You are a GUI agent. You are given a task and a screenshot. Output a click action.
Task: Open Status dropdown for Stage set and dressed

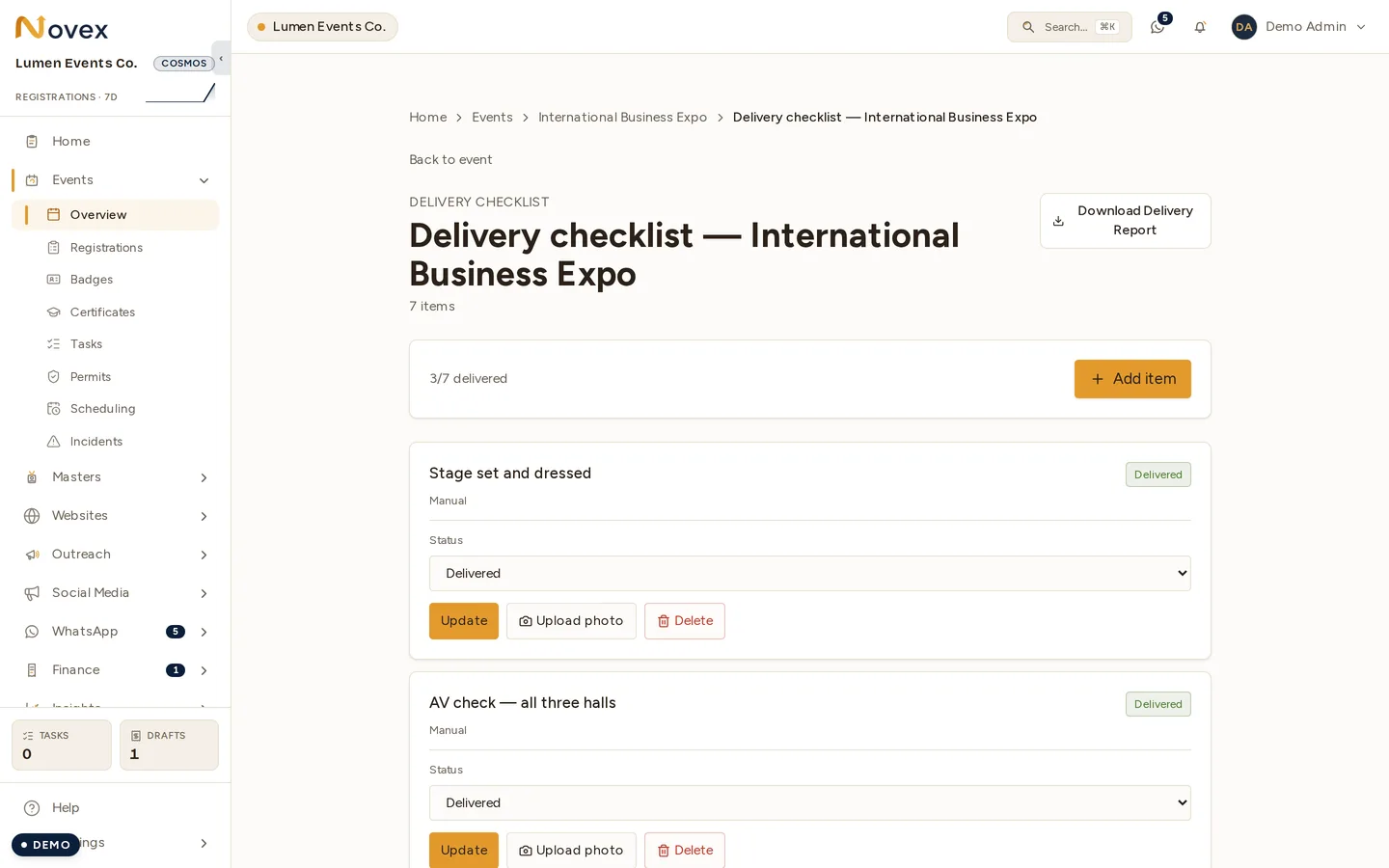[x=809, y=573]
